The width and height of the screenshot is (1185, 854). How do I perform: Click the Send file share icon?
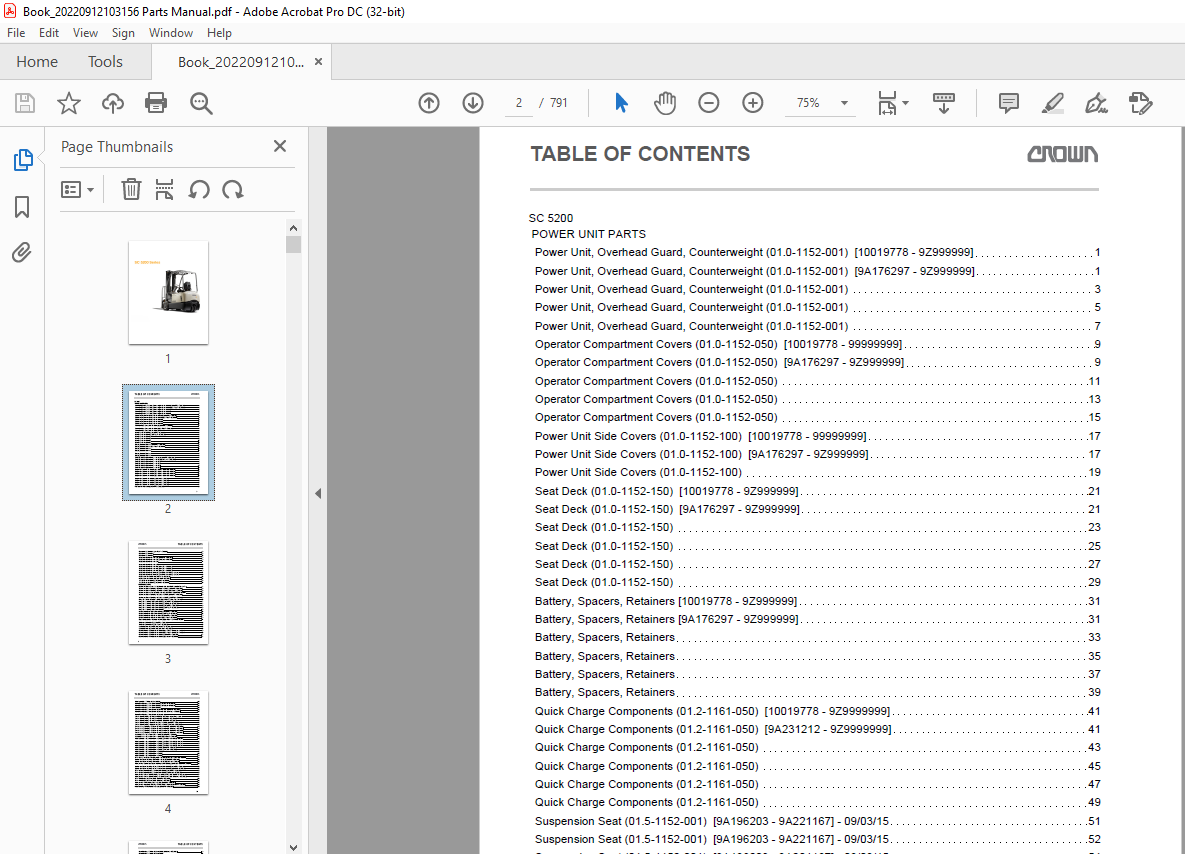point(1140,103)
